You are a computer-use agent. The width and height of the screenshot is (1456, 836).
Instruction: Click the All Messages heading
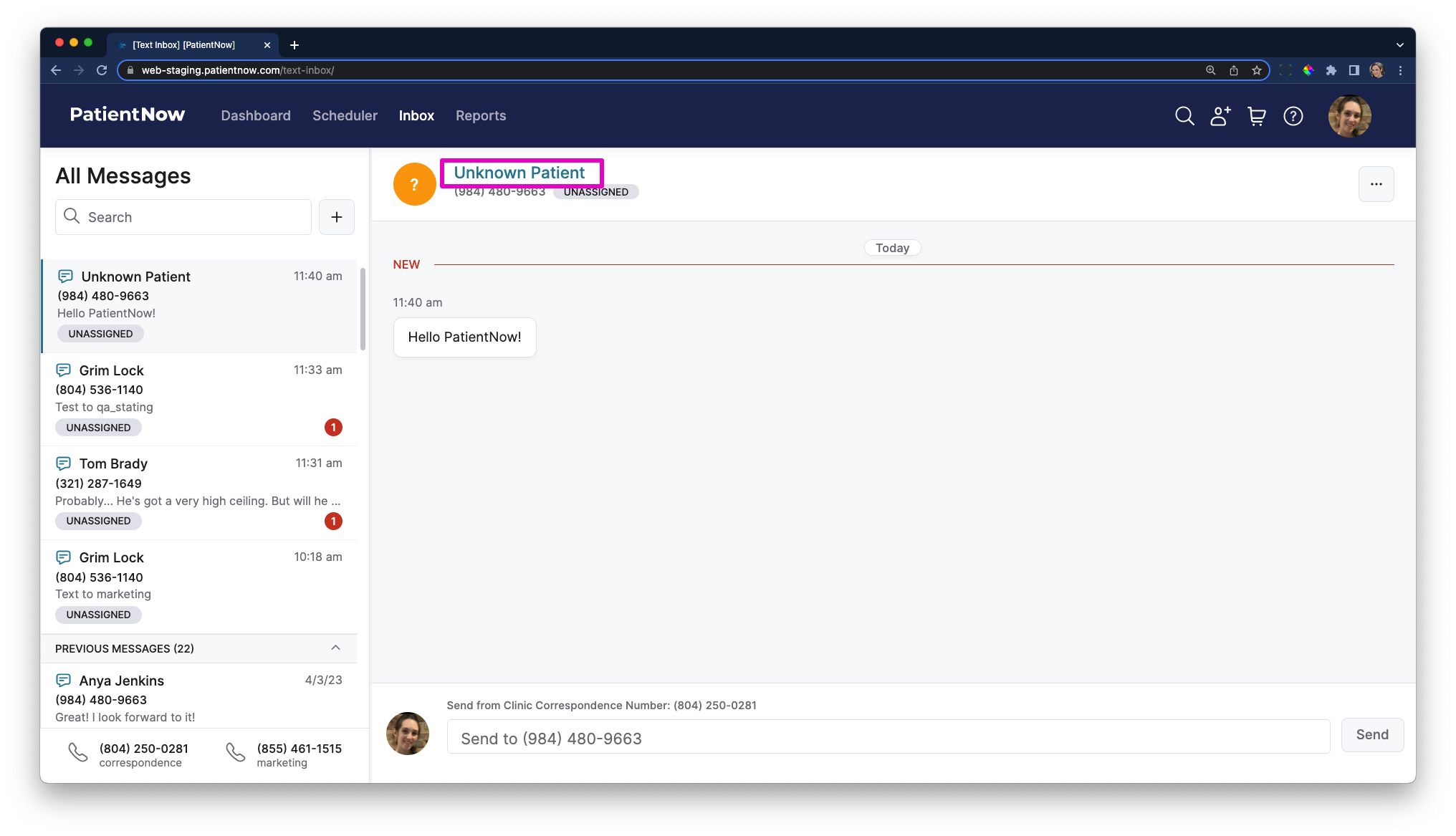click(x=123, y=176)
